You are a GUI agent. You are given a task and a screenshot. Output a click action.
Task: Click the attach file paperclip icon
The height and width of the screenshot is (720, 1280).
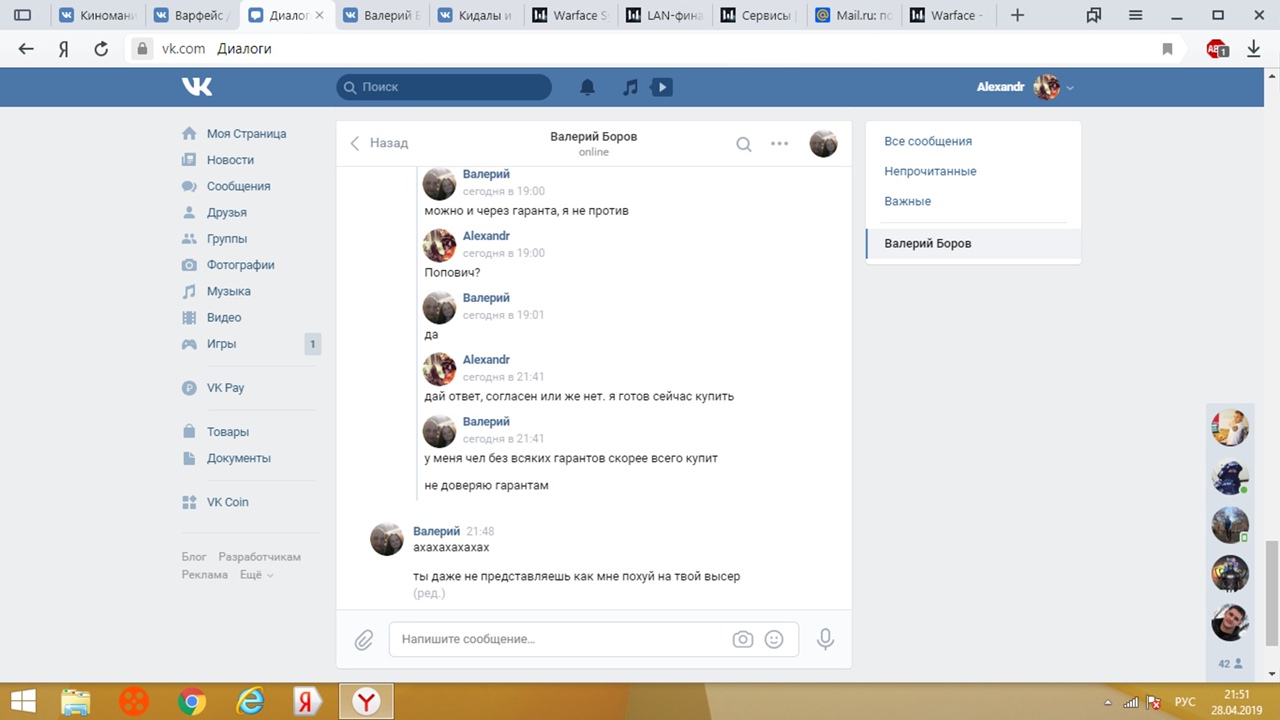pos(364,639)
